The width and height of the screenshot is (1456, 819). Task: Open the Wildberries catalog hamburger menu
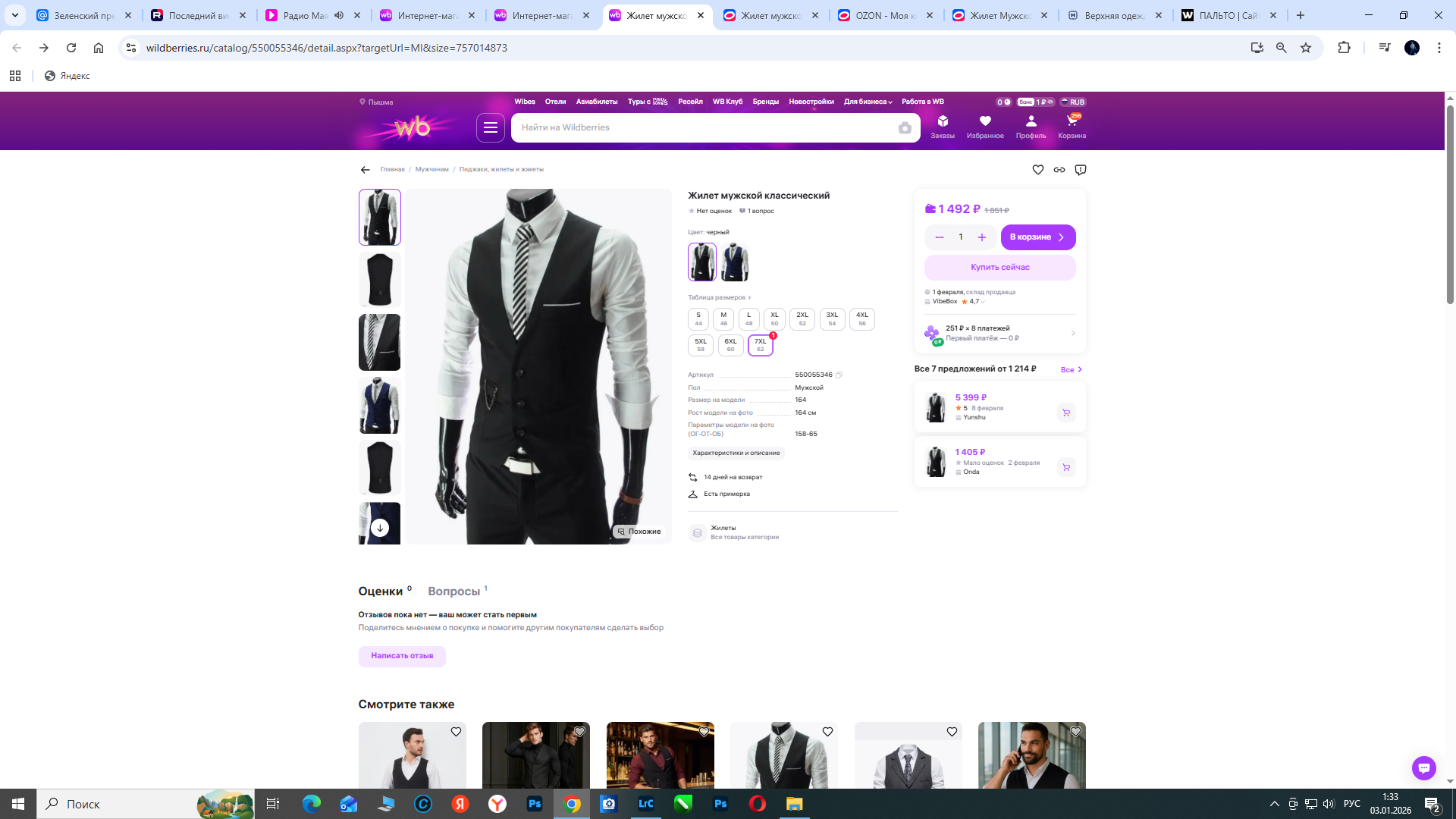click(490, 127)
